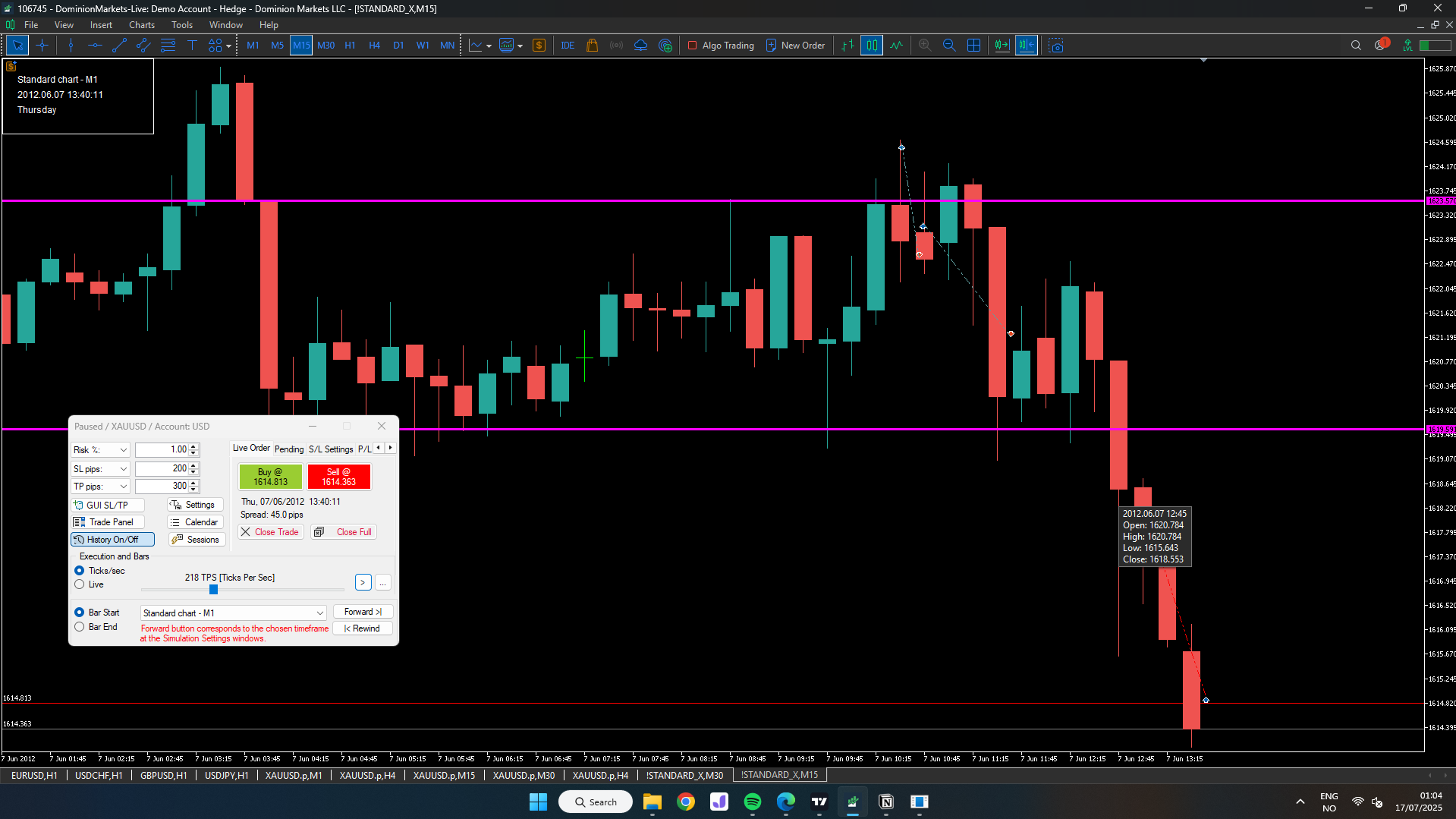Open the account notifications icon
This screenshot has width=1456, height=819.
tap(1381, 45)
